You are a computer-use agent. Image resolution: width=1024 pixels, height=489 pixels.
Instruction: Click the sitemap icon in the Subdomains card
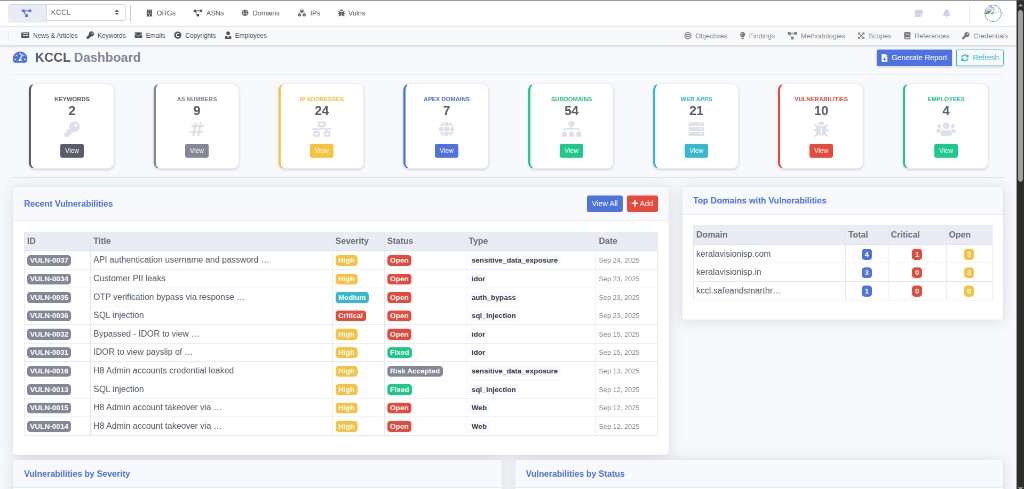pyautogui.click(x=571, y=129)
